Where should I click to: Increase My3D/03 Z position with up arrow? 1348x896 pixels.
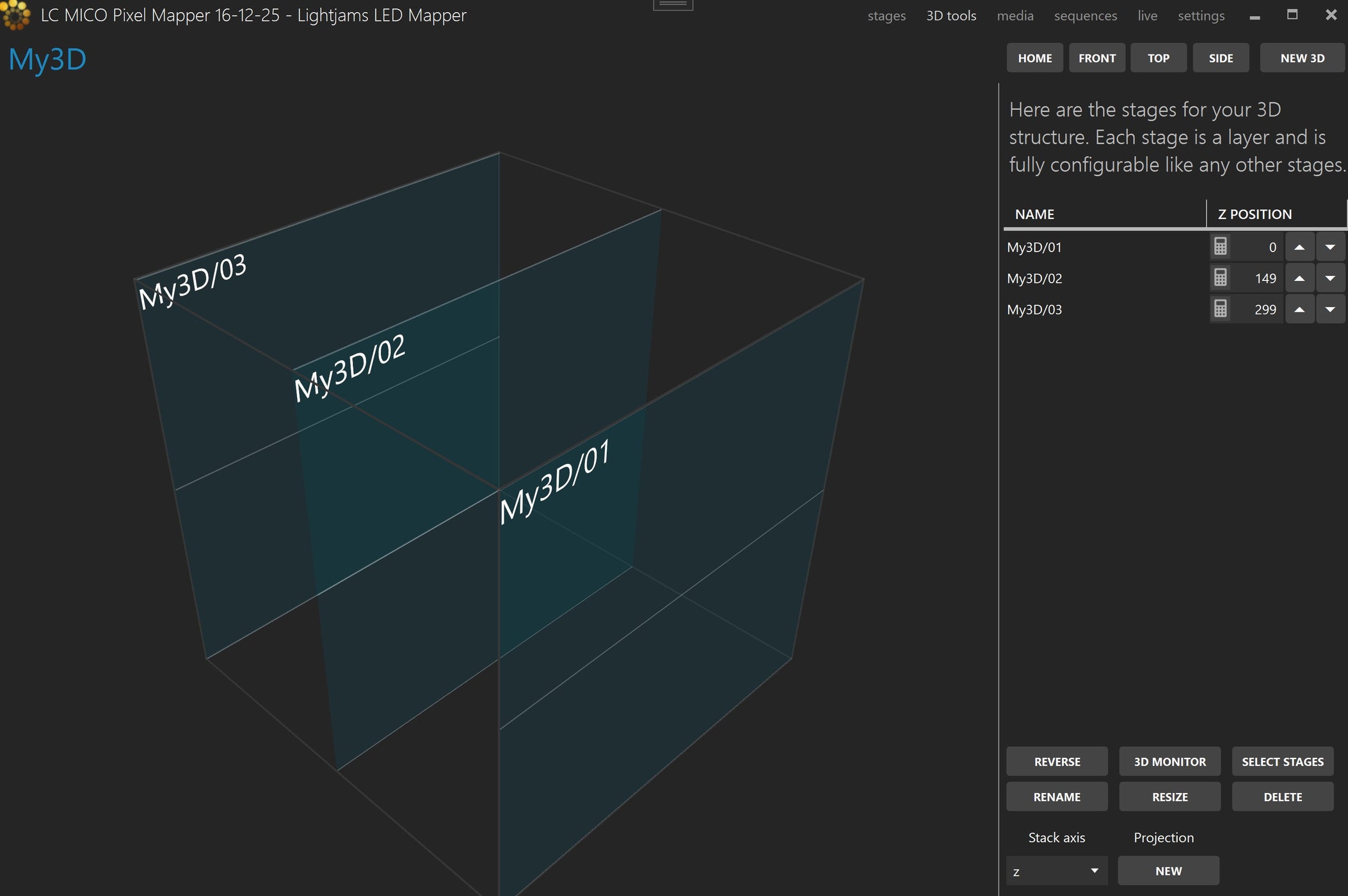point(1299,310)
